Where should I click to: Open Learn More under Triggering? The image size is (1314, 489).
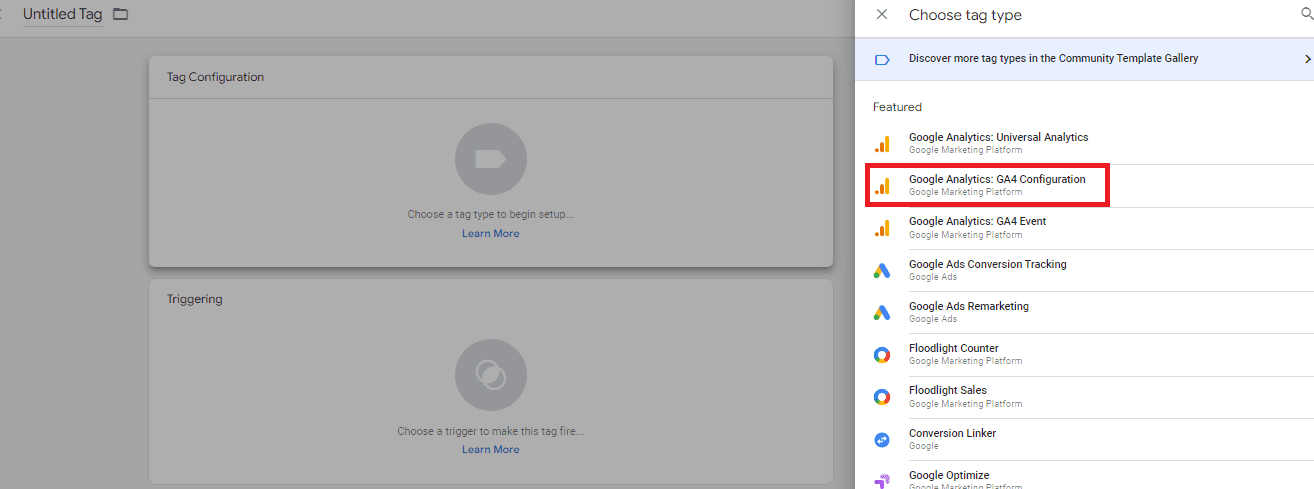pyautogui.click(x=490, y=450)
